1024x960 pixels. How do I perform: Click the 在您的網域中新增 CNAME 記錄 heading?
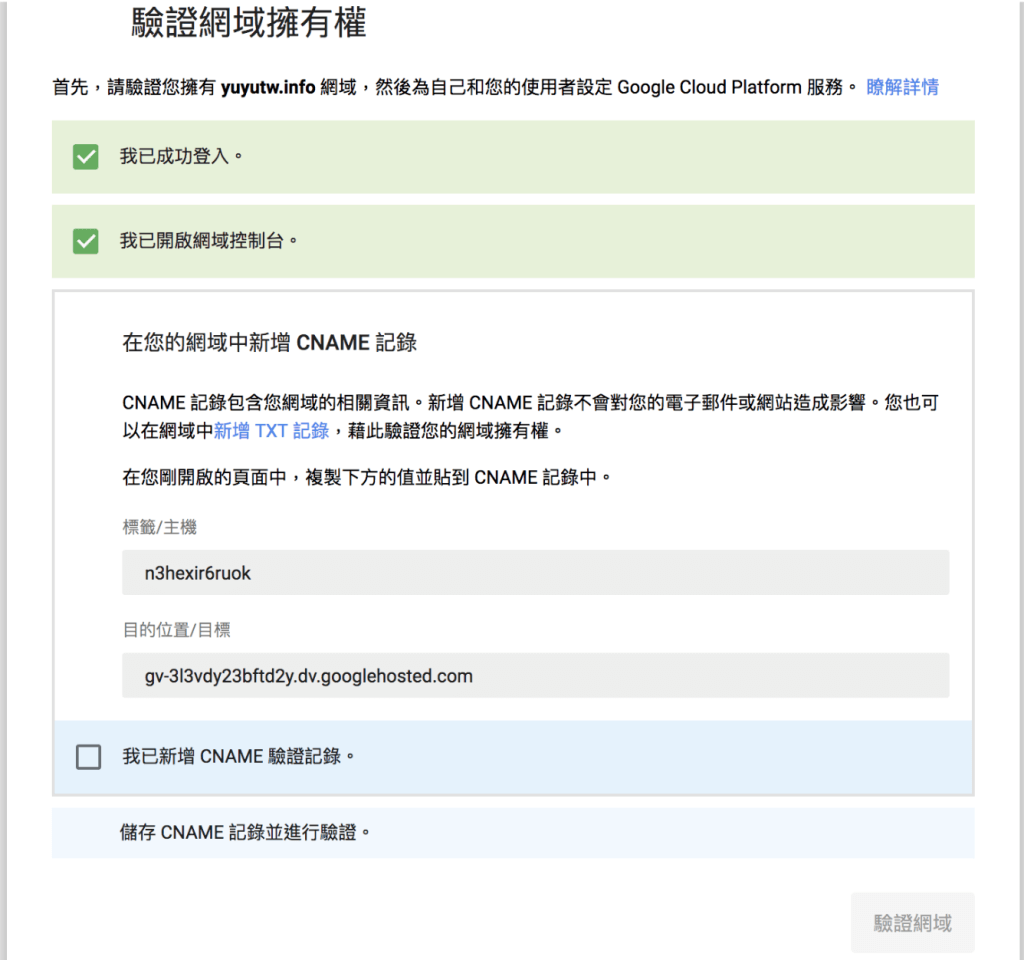pos(270,341)
